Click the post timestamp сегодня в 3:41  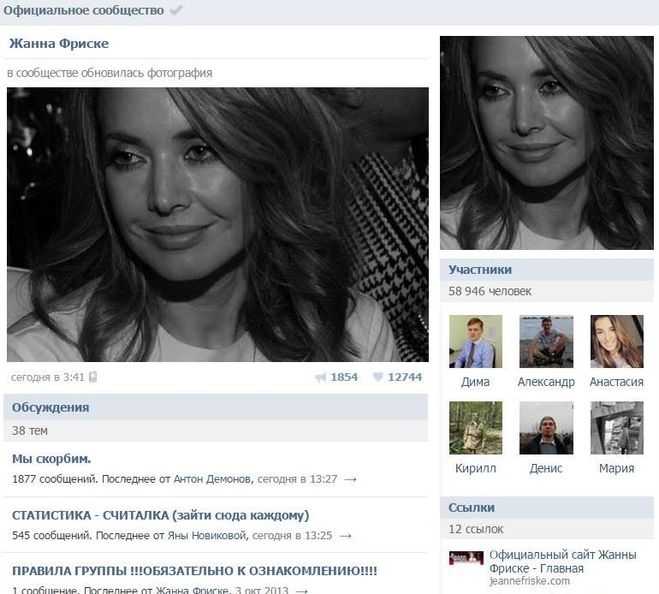pyautogui.click(x=48, y=377)
